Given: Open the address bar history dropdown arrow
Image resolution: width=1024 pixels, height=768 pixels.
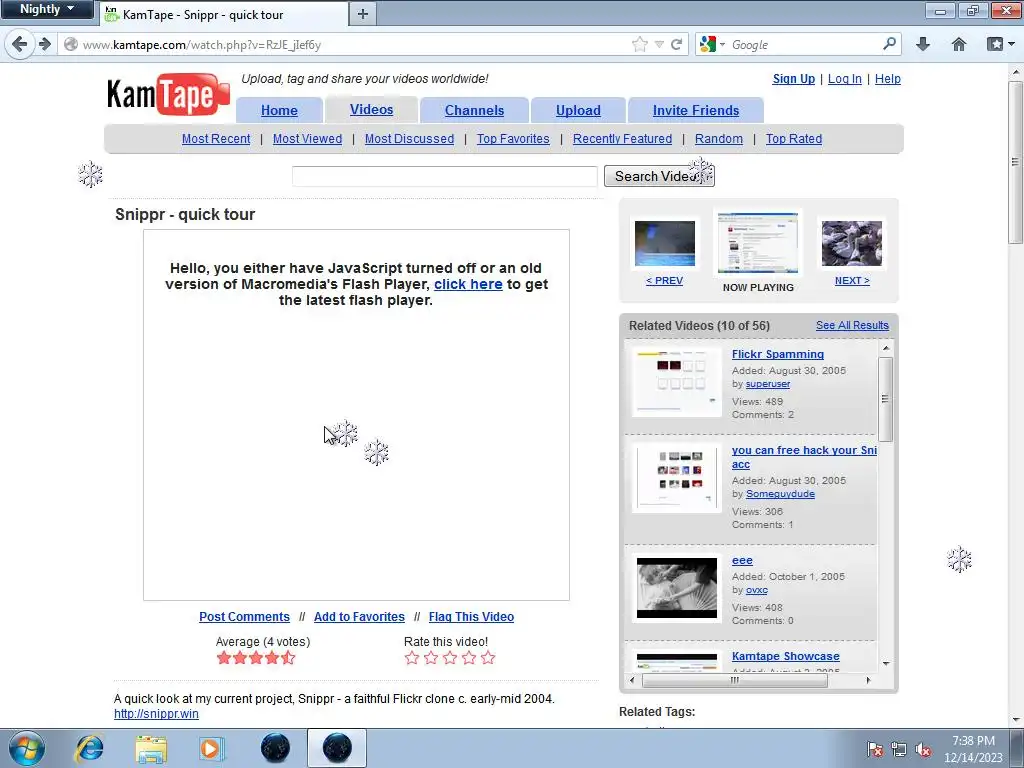Looking at the screenshot, I should 659,44.
